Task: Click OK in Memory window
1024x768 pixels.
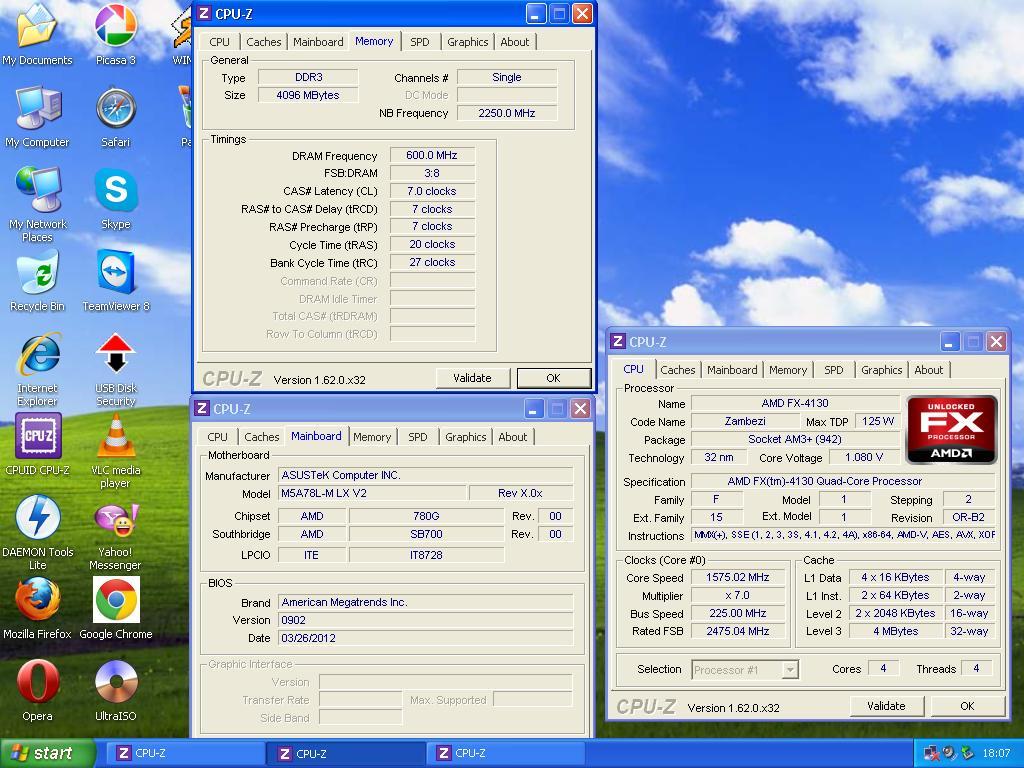Action: pos(553,377)
